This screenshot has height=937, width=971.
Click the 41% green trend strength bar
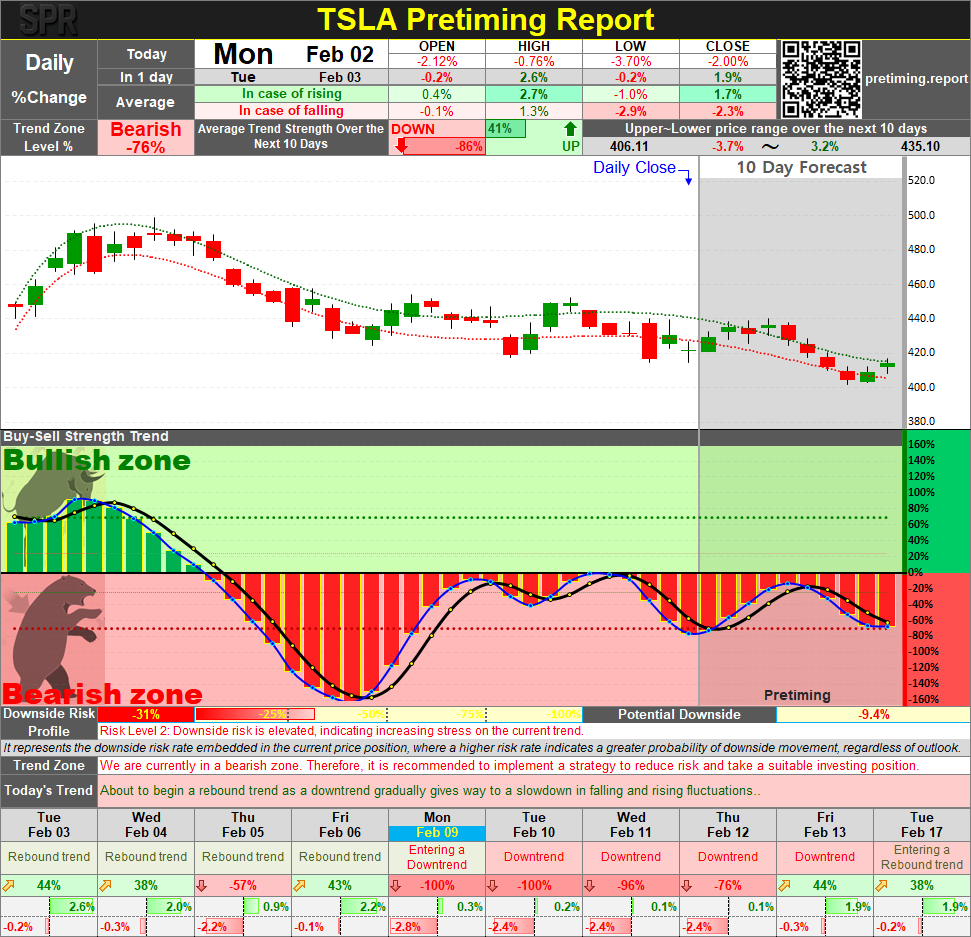point(505,129)
